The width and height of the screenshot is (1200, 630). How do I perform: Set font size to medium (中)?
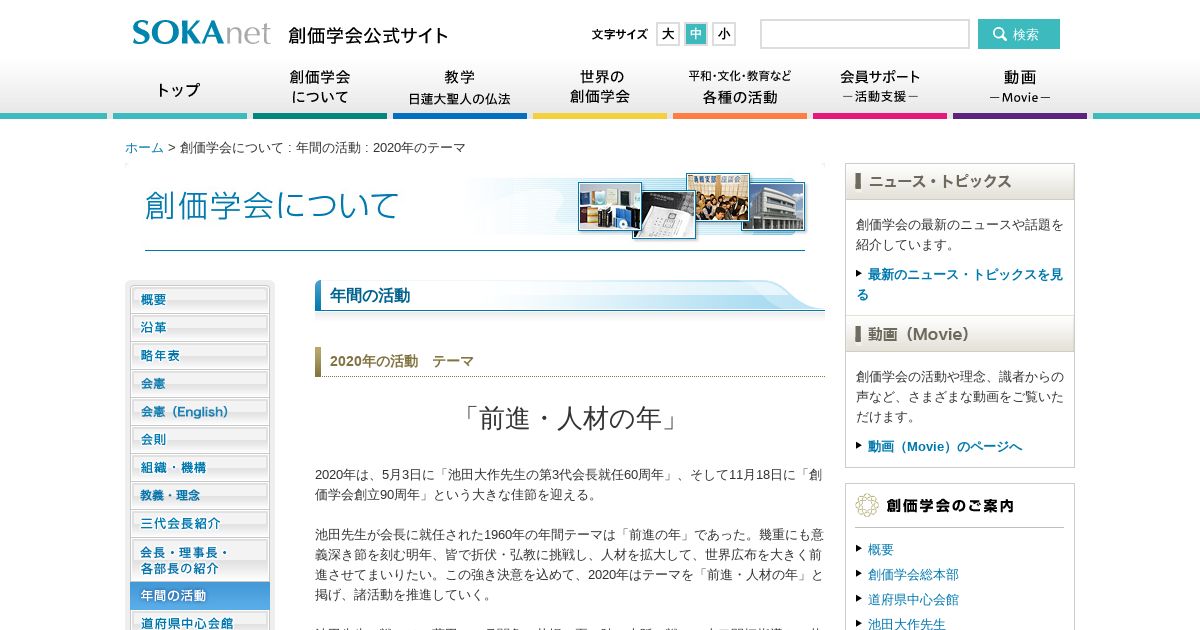coord(696,34)
